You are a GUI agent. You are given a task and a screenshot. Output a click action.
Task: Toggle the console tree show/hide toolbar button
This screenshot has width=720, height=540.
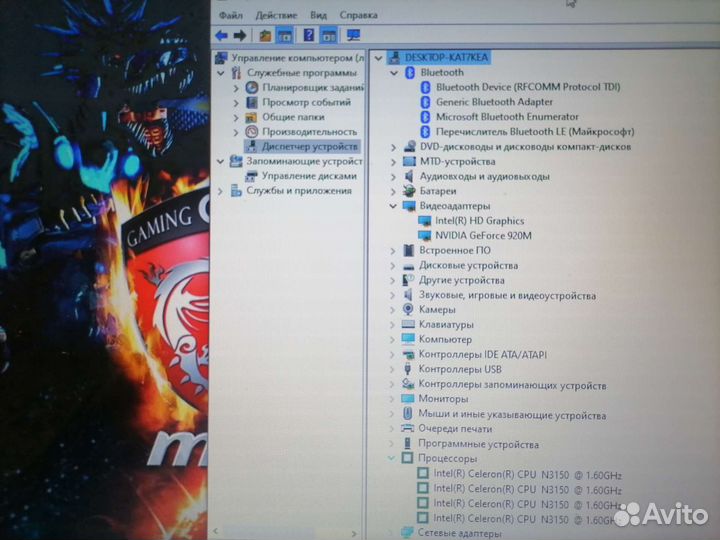[x=284, y=35]
